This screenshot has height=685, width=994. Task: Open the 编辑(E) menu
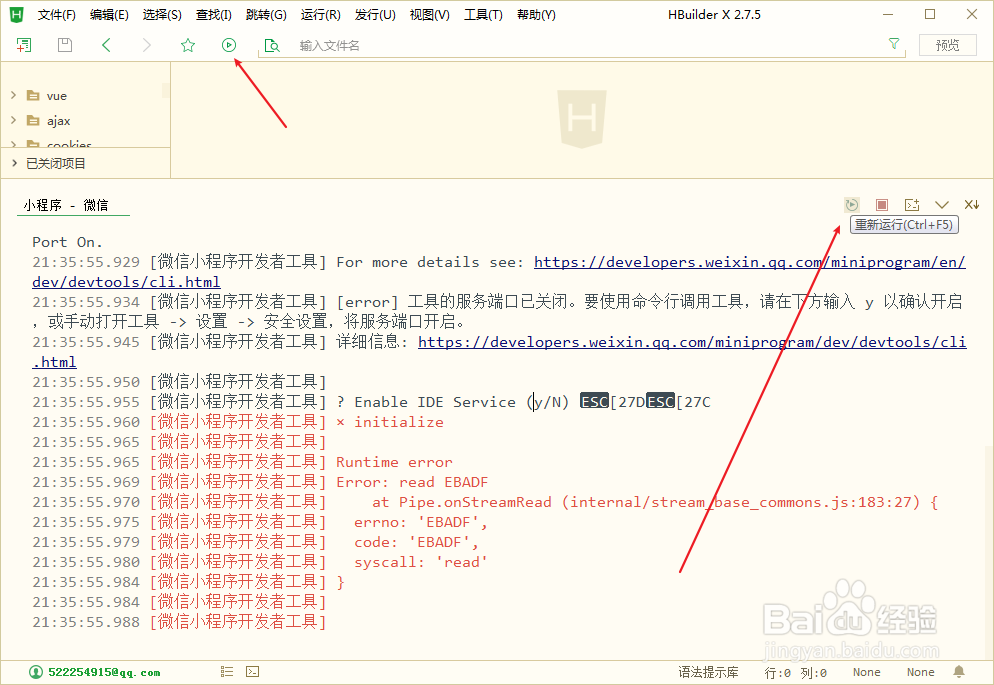point(109,15)
